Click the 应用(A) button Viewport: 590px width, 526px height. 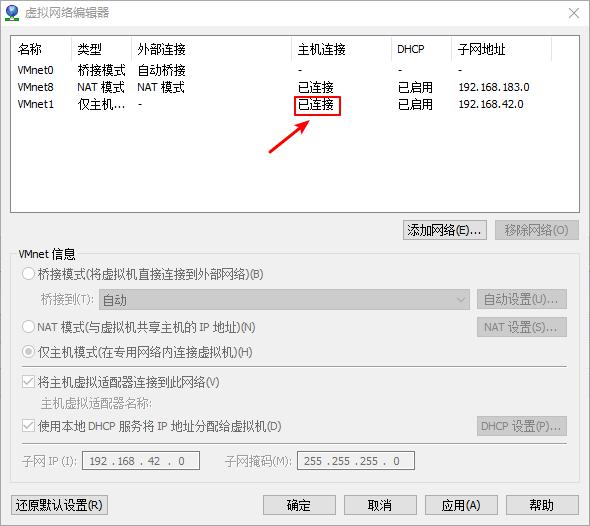[x=461, y=505]
